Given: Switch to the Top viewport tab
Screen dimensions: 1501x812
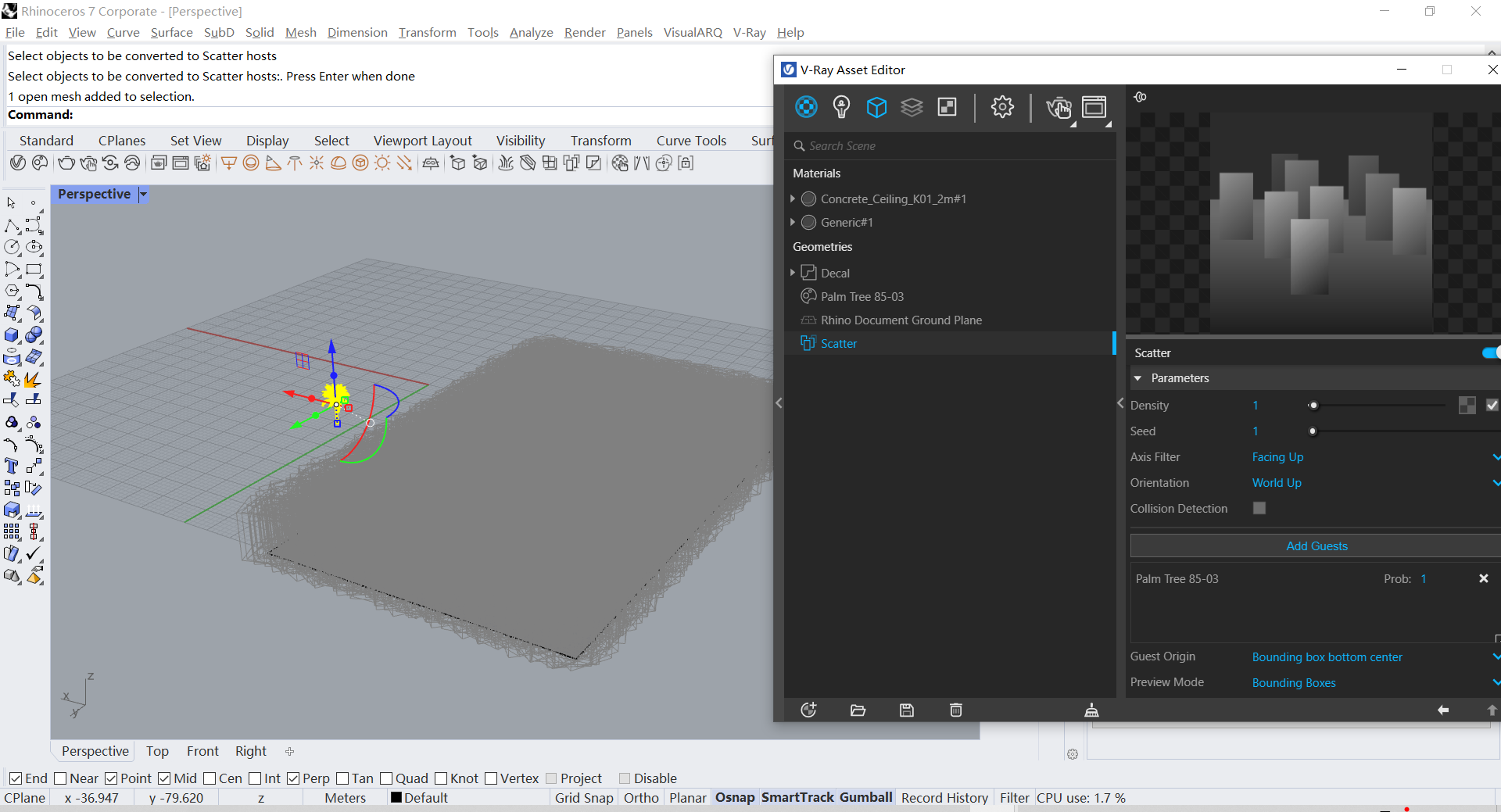Looking at the screenshot, I should point(157,751).
